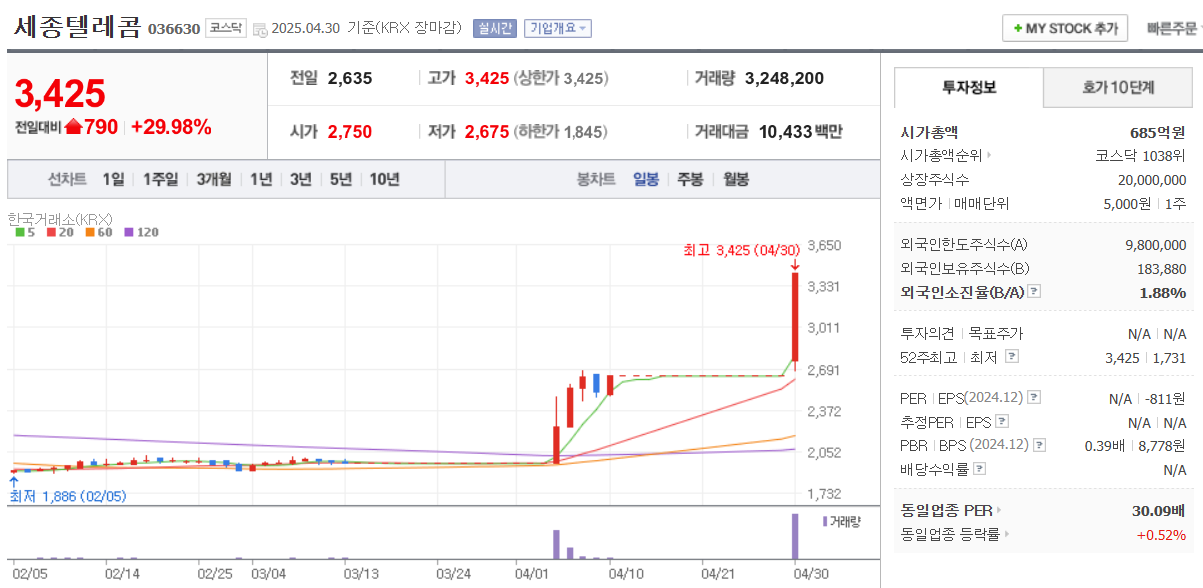Screen dimensions: 1203x588
Task: Add stock via MY STOCK 추가 button
Action: (1065, 28)
